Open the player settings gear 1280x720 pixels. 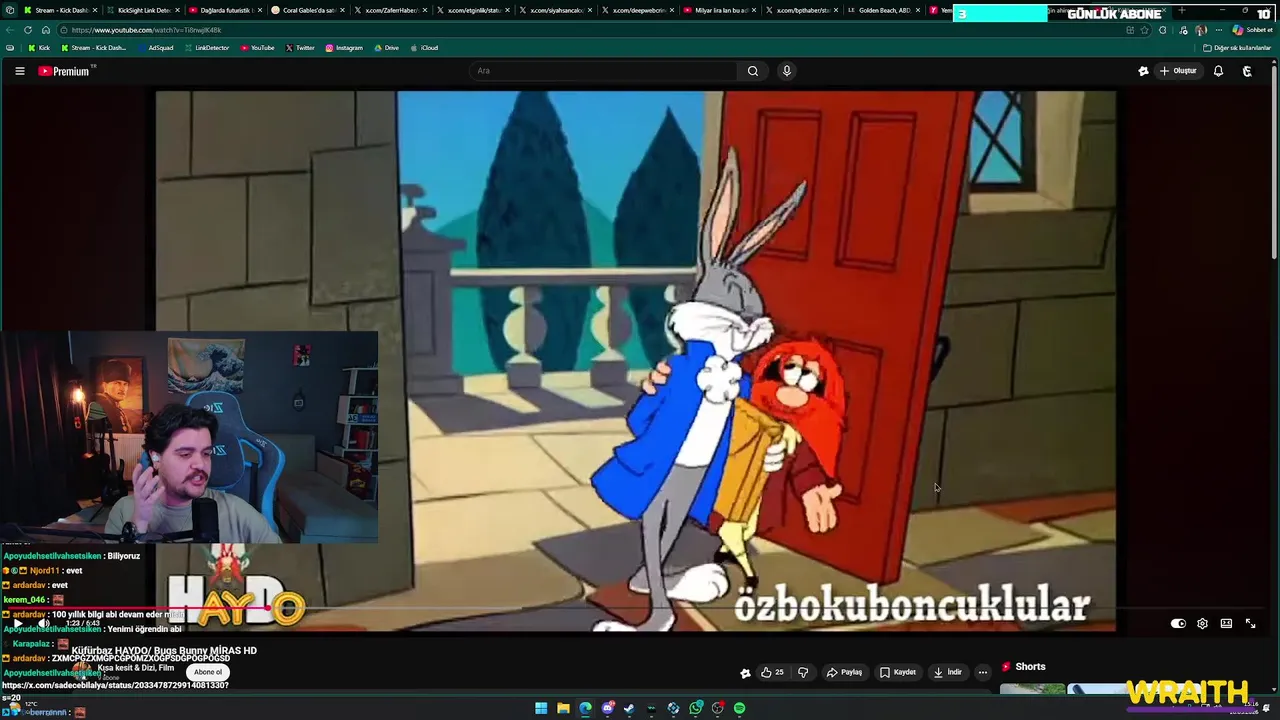click(x=1202, y=623)
